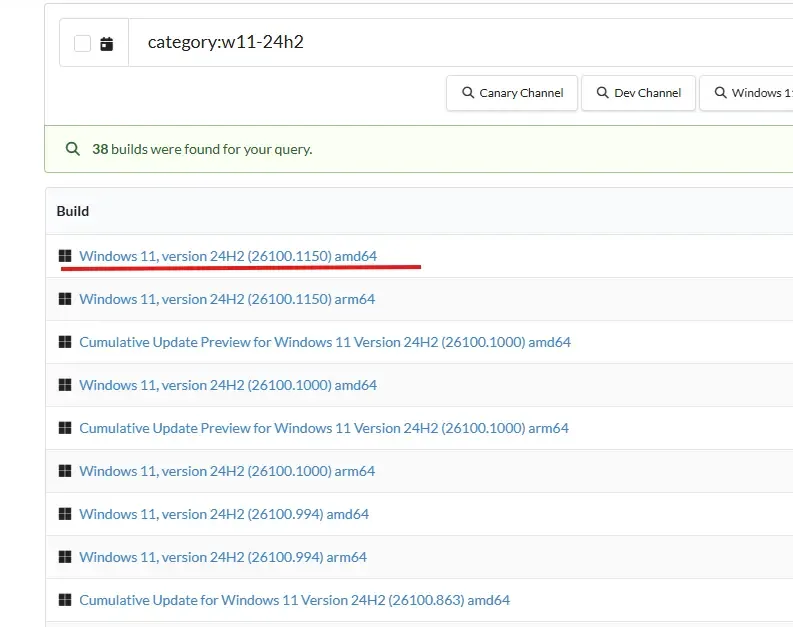
Task: Click Windows logo beside 26100.1150 amd64 row
Action: coord(65,256)
